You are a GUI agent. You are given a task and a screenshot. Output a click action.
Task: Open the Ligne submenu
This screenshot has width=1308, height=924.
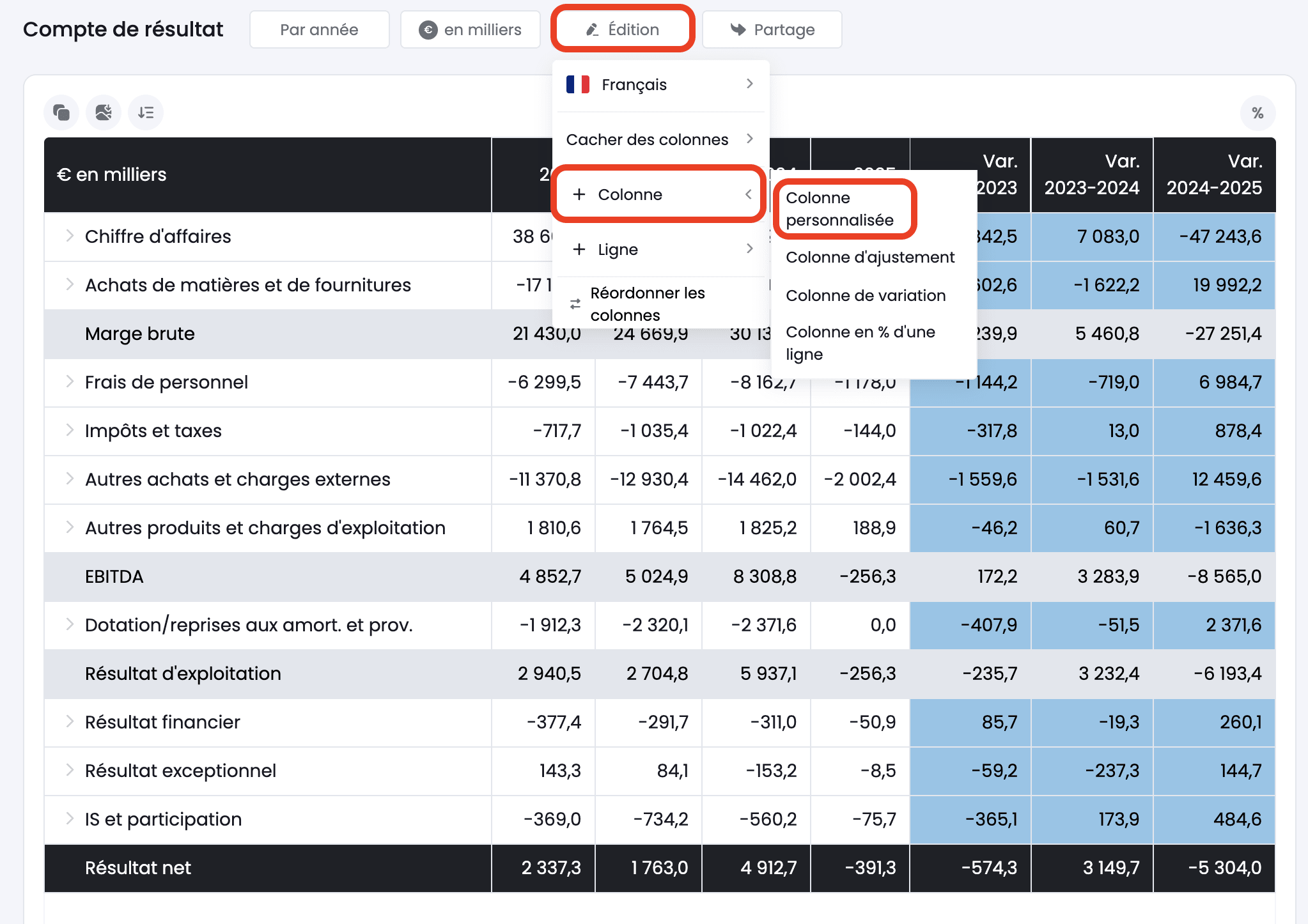[x=660, y=249]
